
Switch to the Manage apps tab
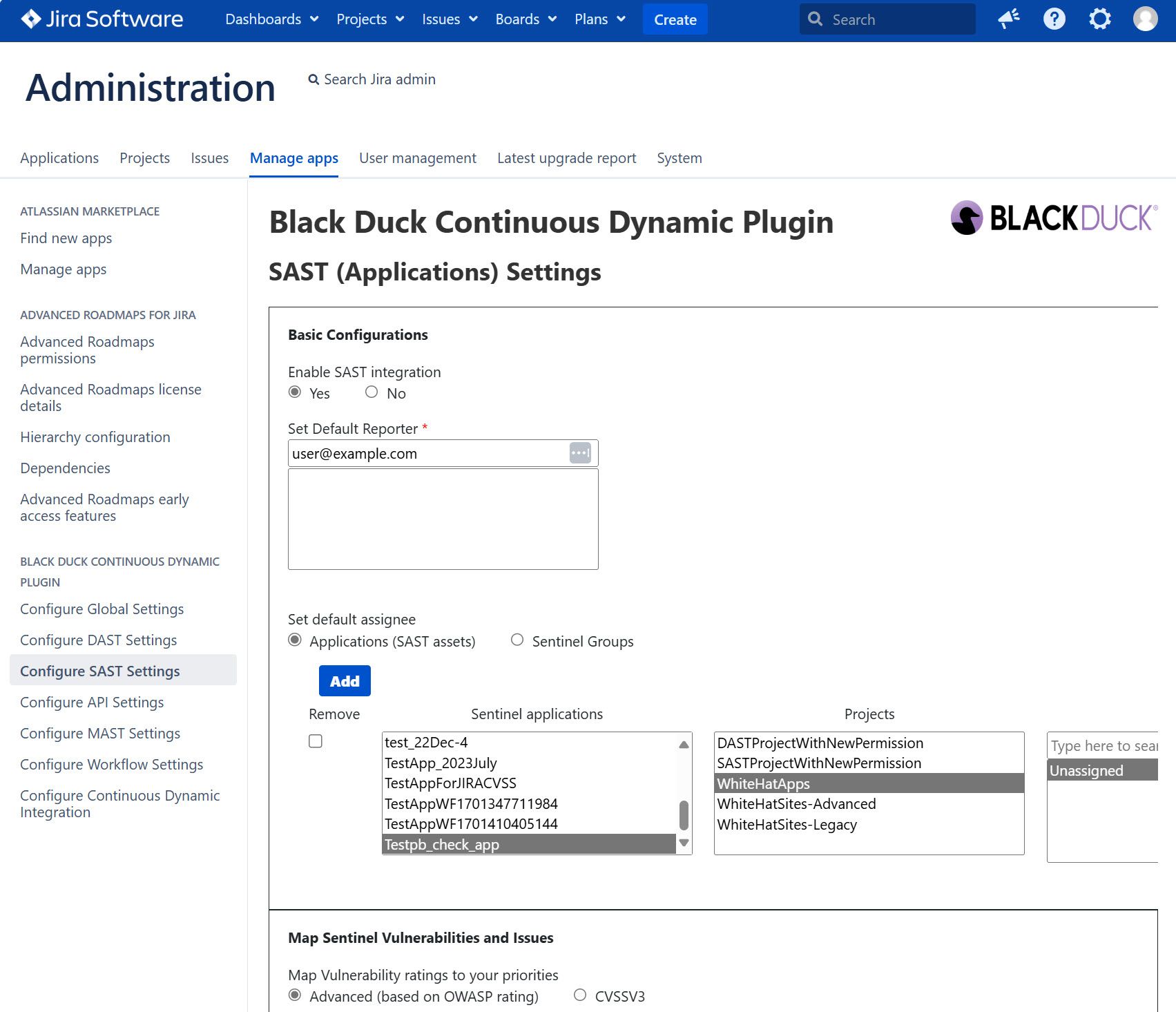[x=293, y=158]
